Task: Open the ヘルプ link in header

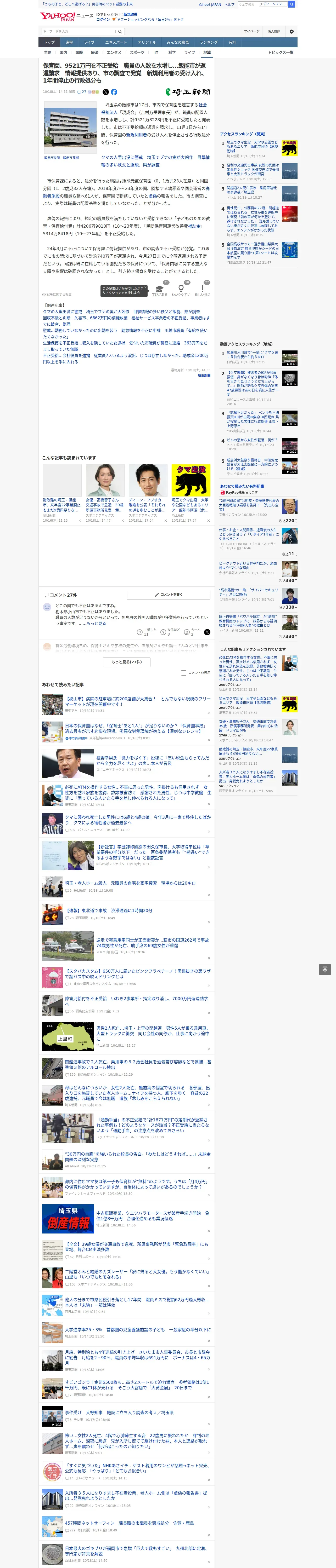Action: coord(229,4)
